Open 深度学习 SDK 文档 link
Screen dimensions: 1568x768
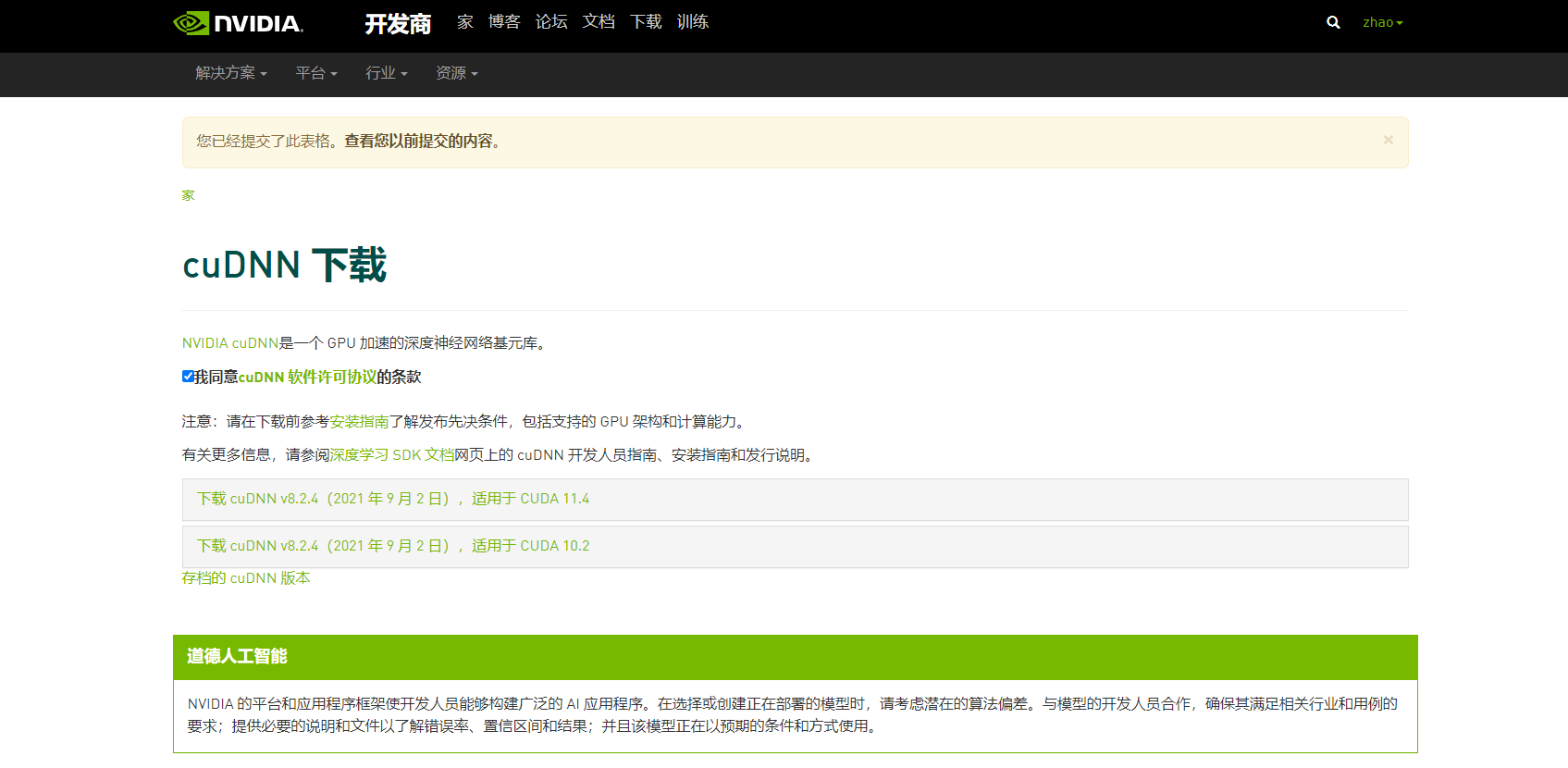click(x=392, y=455)
